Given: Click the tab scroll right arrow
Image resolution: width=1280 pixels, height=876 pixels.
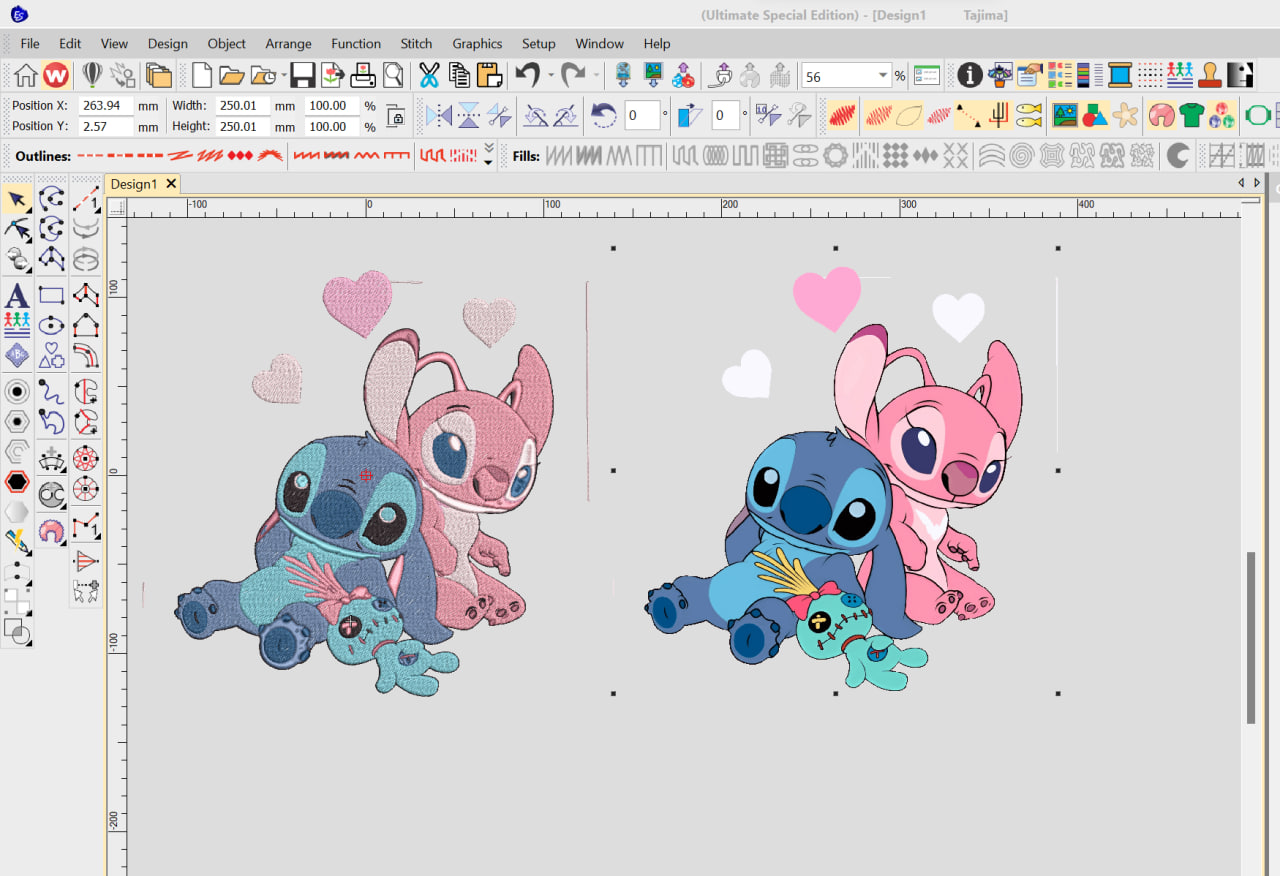Looking at the screenshot, I should [x=1256, y=183].
